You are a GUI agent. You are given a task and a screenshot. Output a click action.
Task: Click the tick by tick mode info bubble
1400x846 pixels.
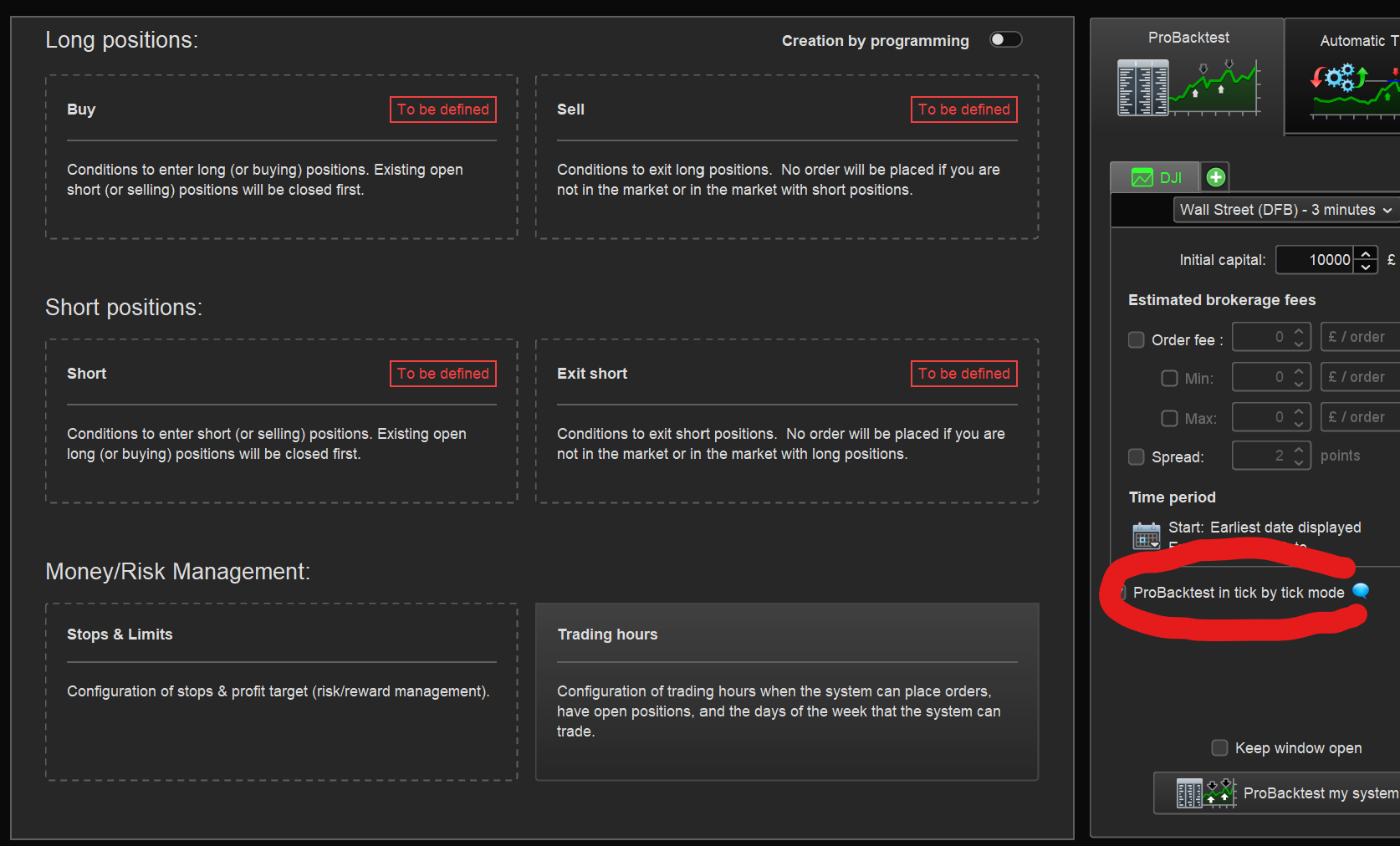[1361, 591]
